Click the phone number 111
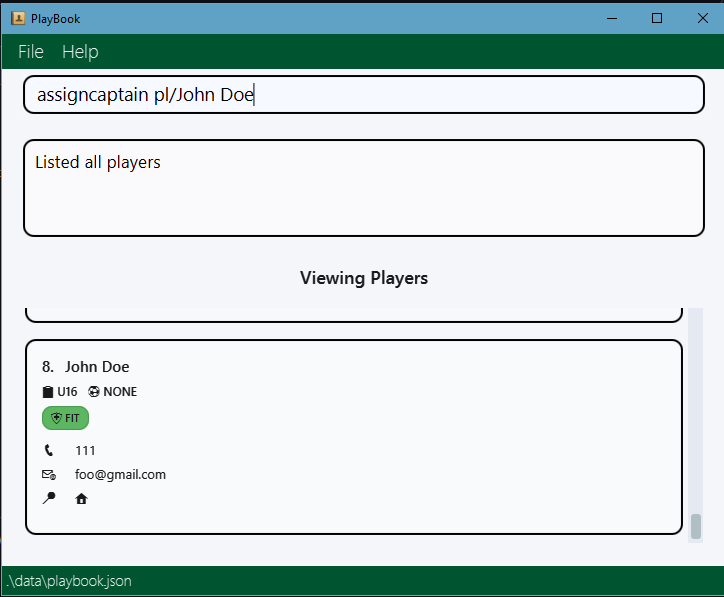This screenshot has height=597, width=724. click(x=85, y=451)
